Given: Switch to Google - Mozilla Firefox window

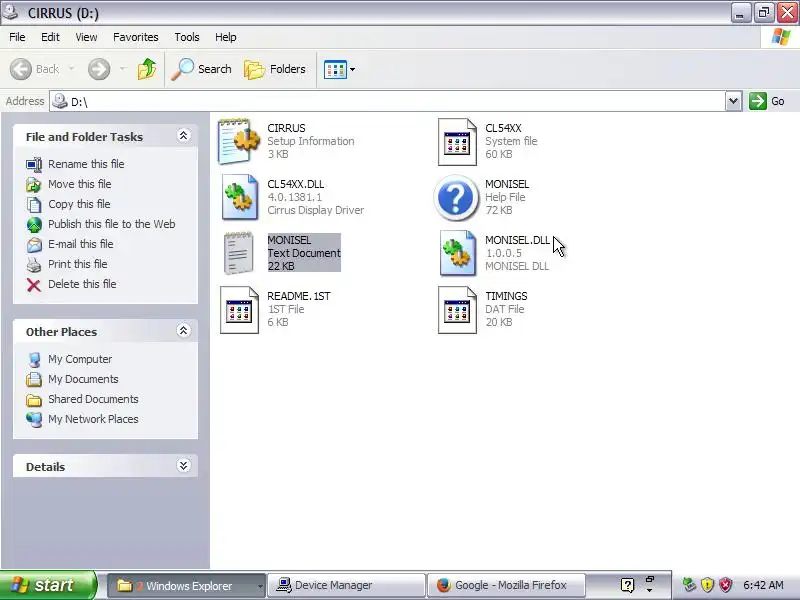Looking at the screenshot, I should coord(506,585).
